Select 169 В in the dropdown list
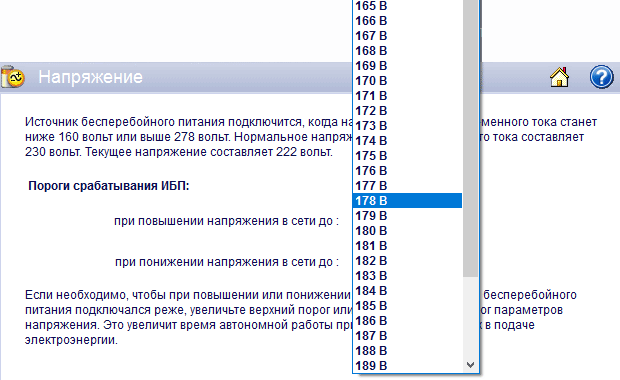Screen dimensions: 620x380 click(x=407, y=66)
